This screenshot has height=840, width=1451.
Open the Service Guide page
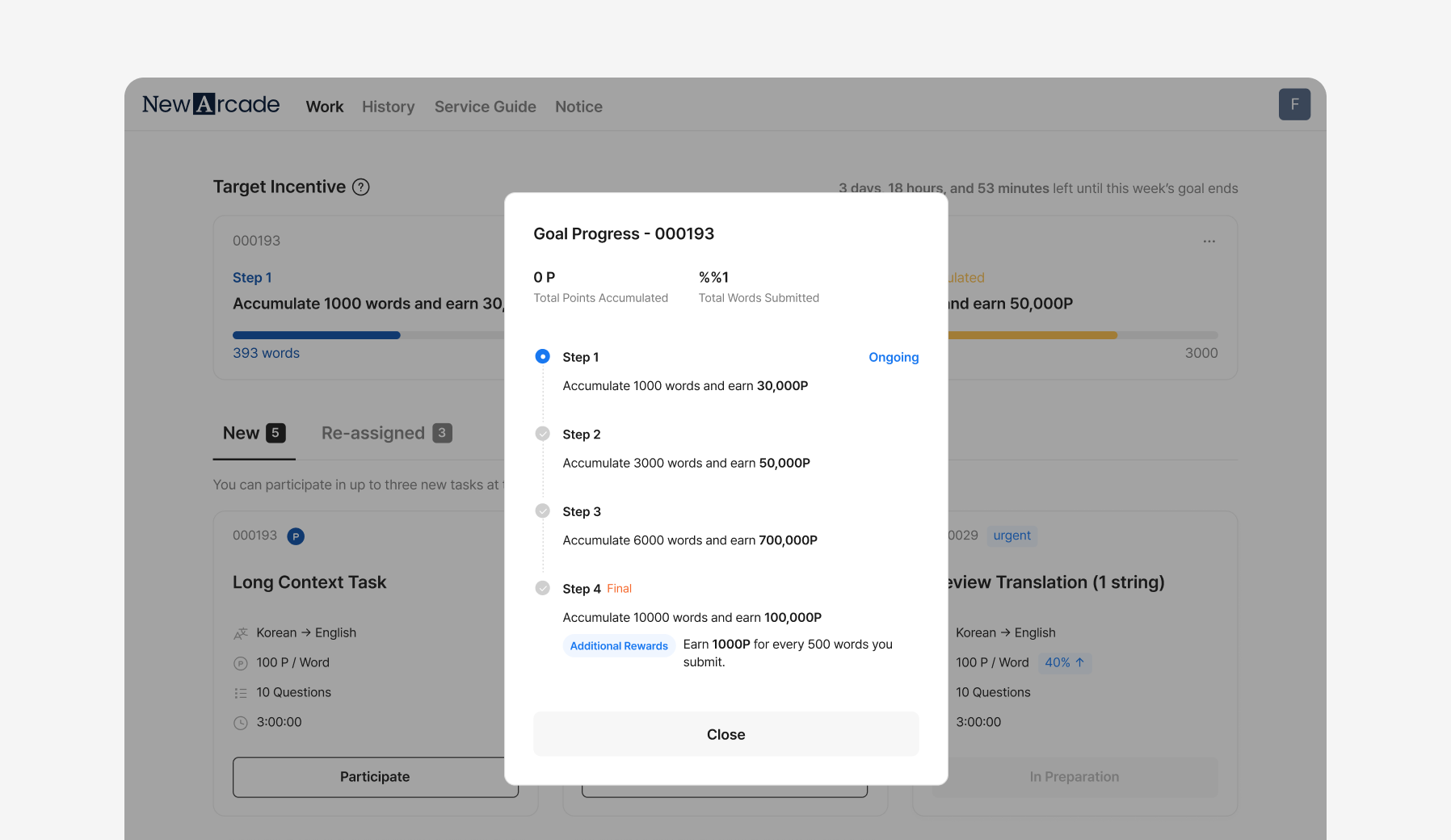(486, 107)
